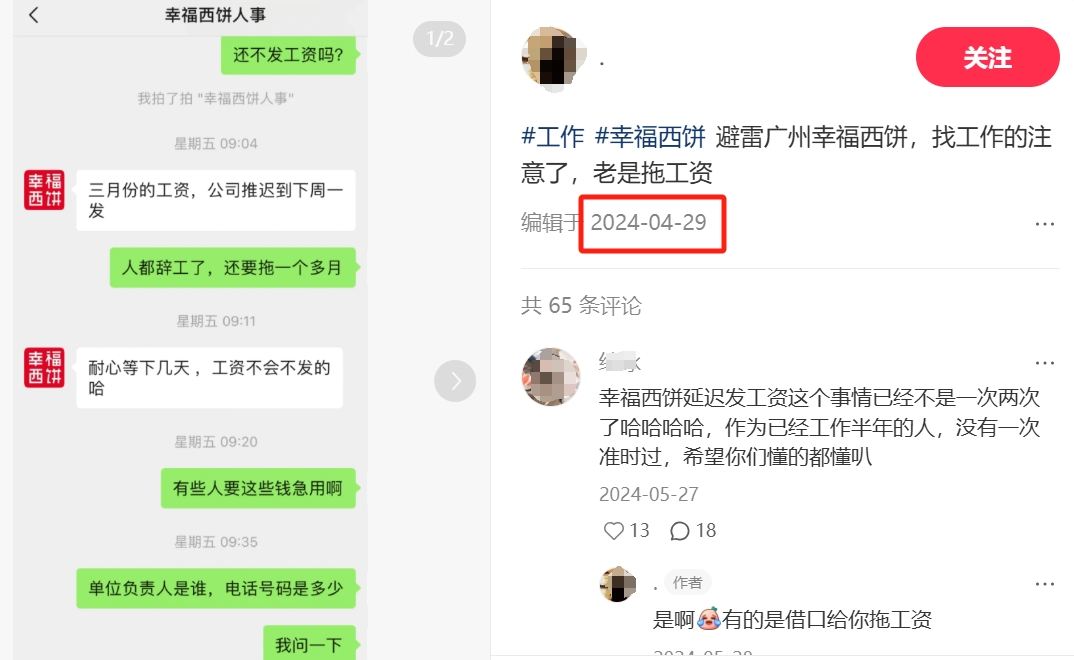Click the edited date 2024-04-29

(x=648, y=223)
